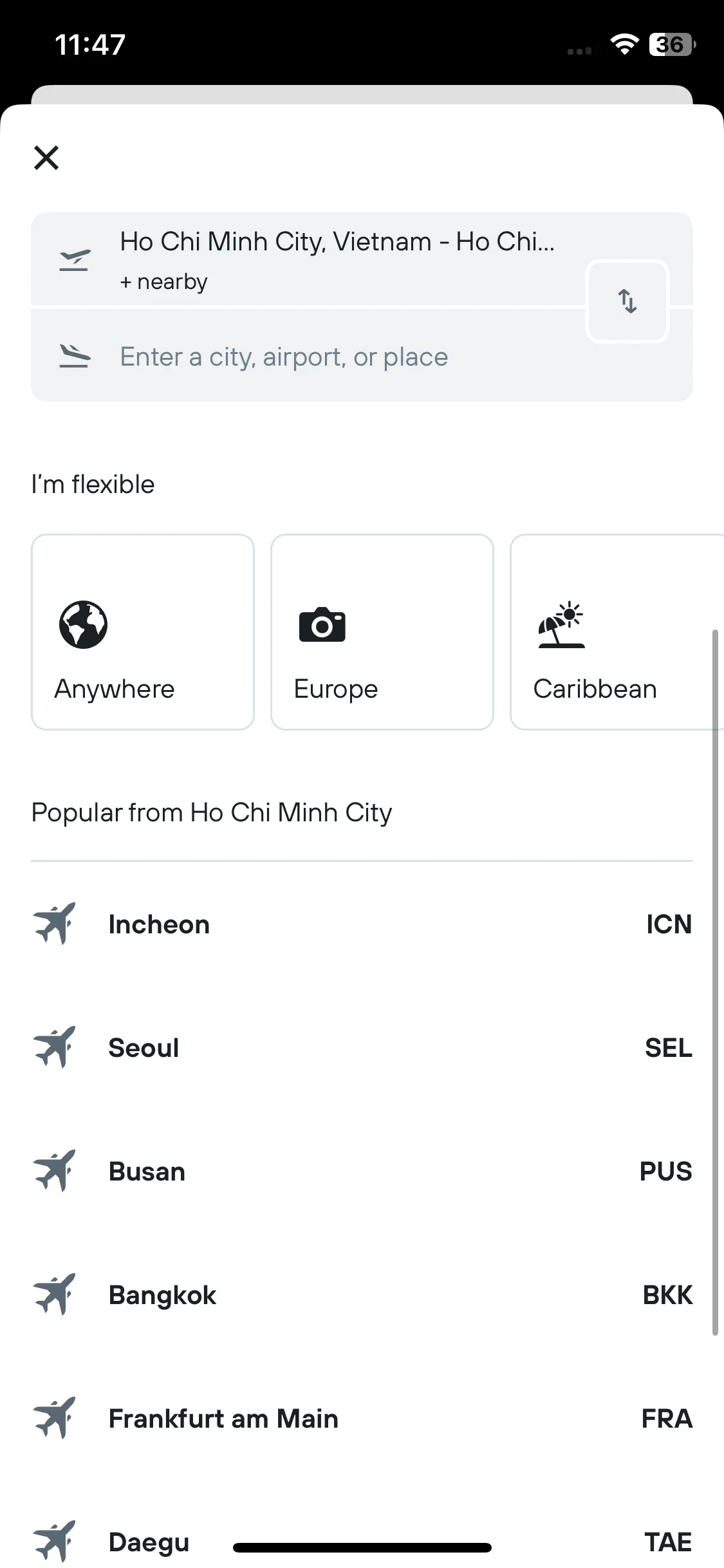Viewport: 724px width, 1568px height.
Task: Tap the airplane icon next to Incheon
Action: tap(55, 924)
